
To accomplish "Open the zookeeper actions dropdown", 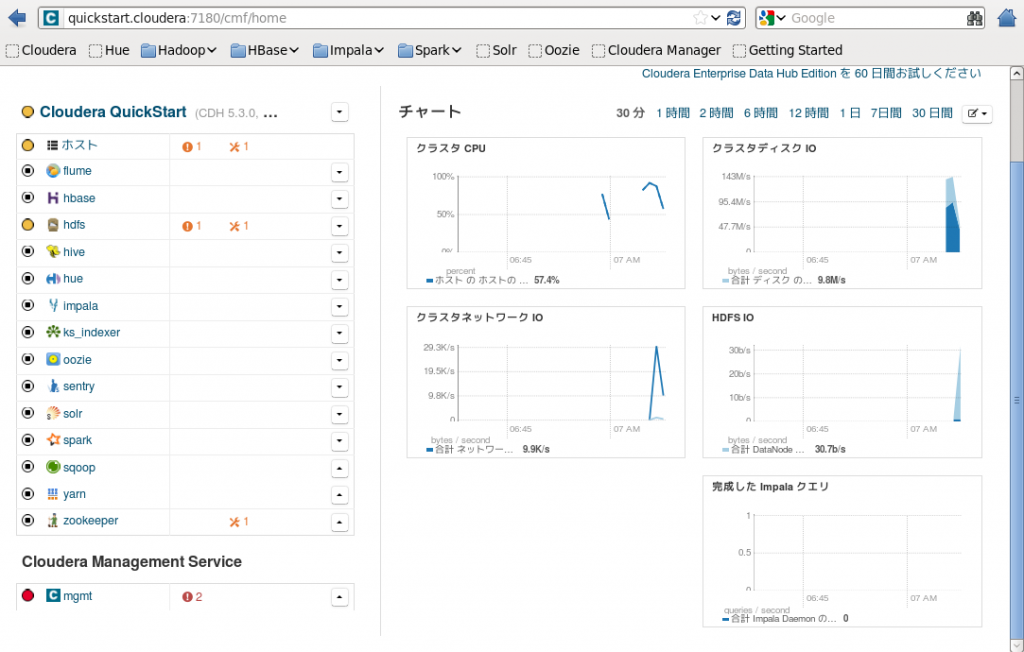I will (x=340, y=522).
